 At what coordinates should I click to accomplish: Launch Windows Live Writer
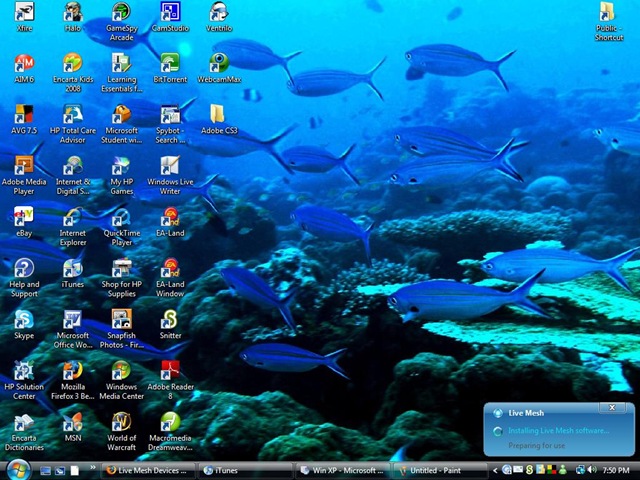coord(170,176)
